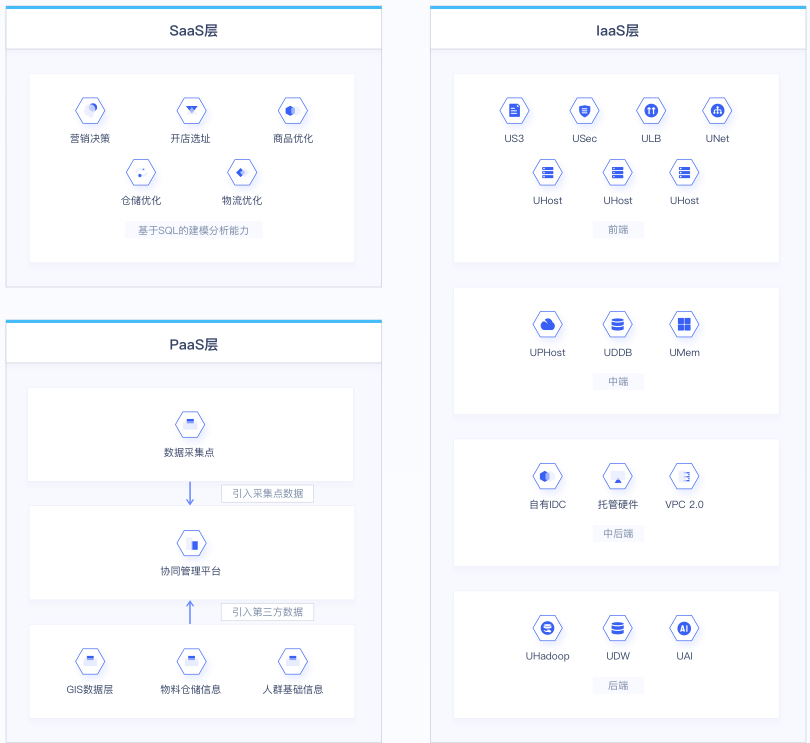The height and width of the screenshot is (743, 810).
Task: Select the UDW data warehouse icon
Action: pyautogui.click(x=617, y=628)
